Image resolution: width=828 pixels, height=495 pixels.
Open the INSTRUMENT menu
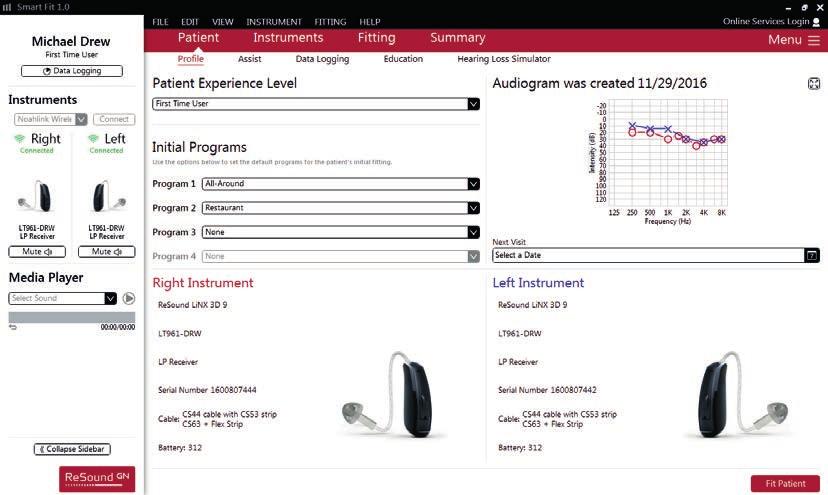click(274, 22)
